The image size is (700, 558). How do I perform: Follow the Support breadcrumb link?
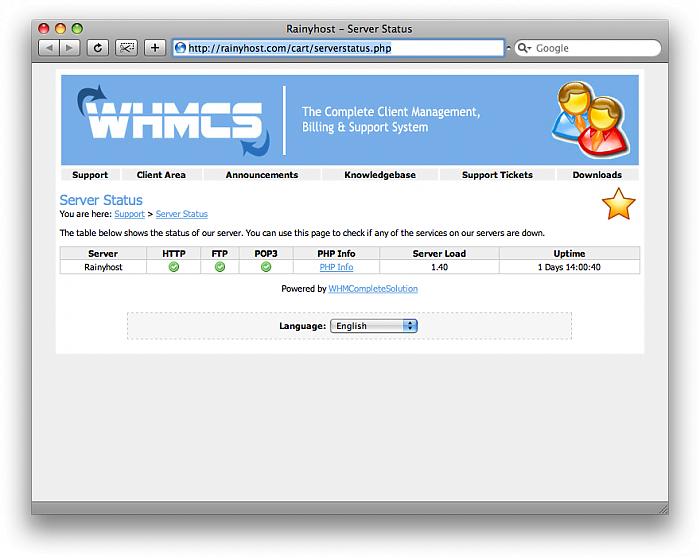[129, 214]
